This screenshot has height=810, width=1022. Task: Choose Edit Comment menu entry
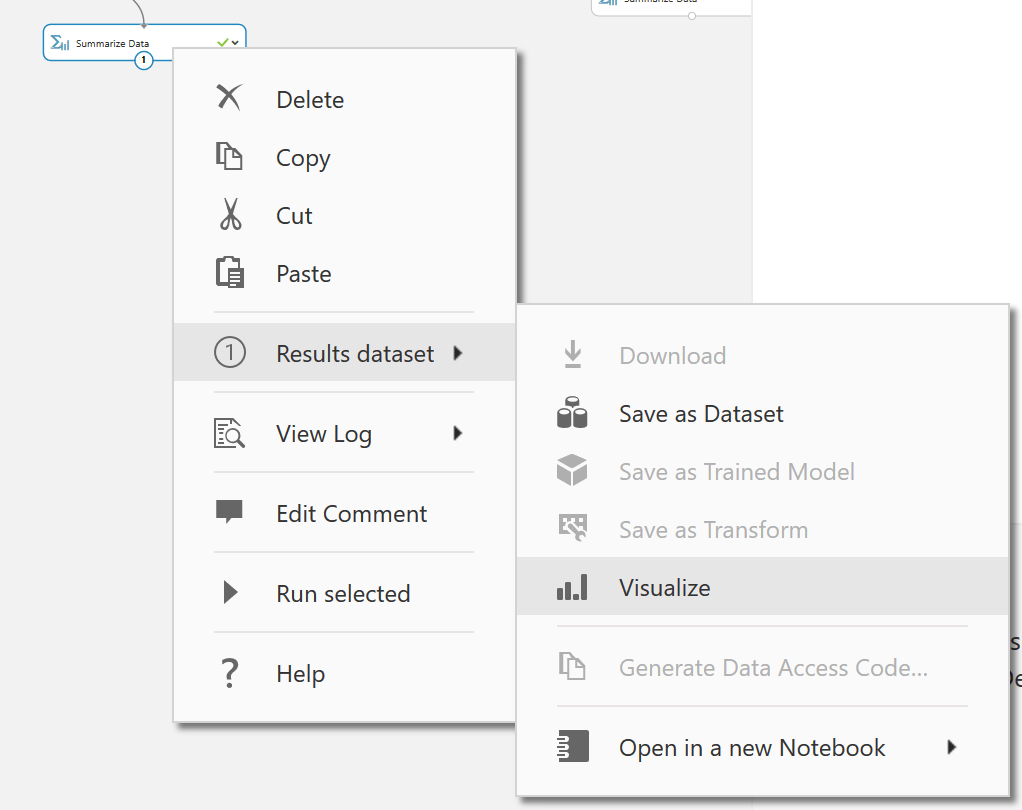click(351, 513)
